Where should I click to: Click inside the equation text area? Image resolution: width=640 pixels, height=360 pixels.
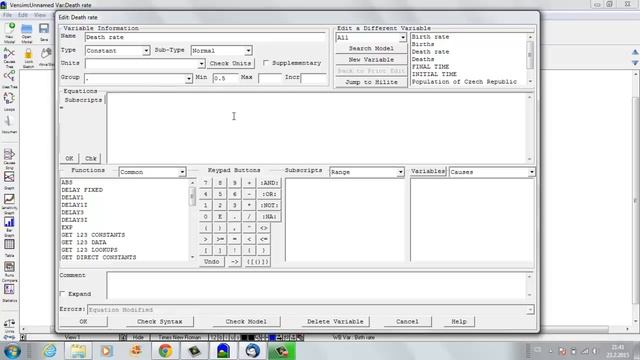(x=317, y=128)
